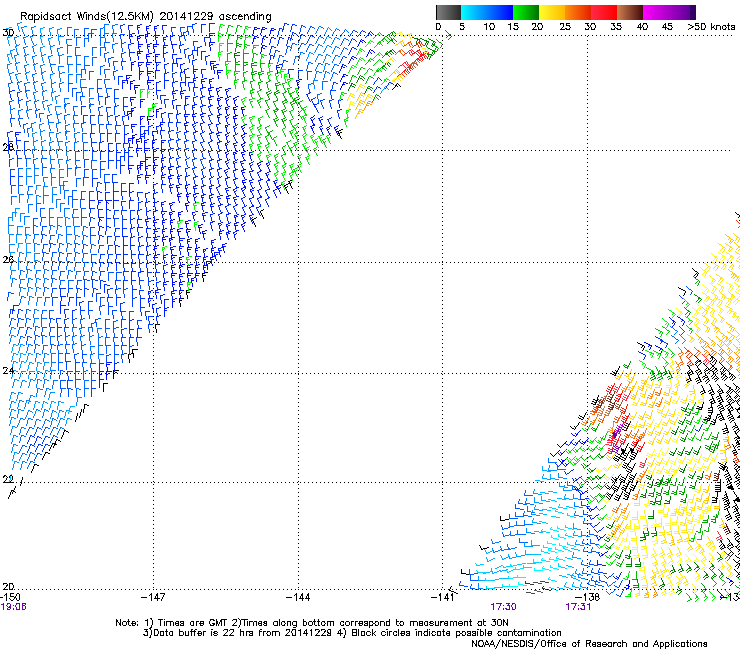Click the cyan 5-10 knots legend color
This screenshot has width=740, height=650.
(x=473, y=12)
